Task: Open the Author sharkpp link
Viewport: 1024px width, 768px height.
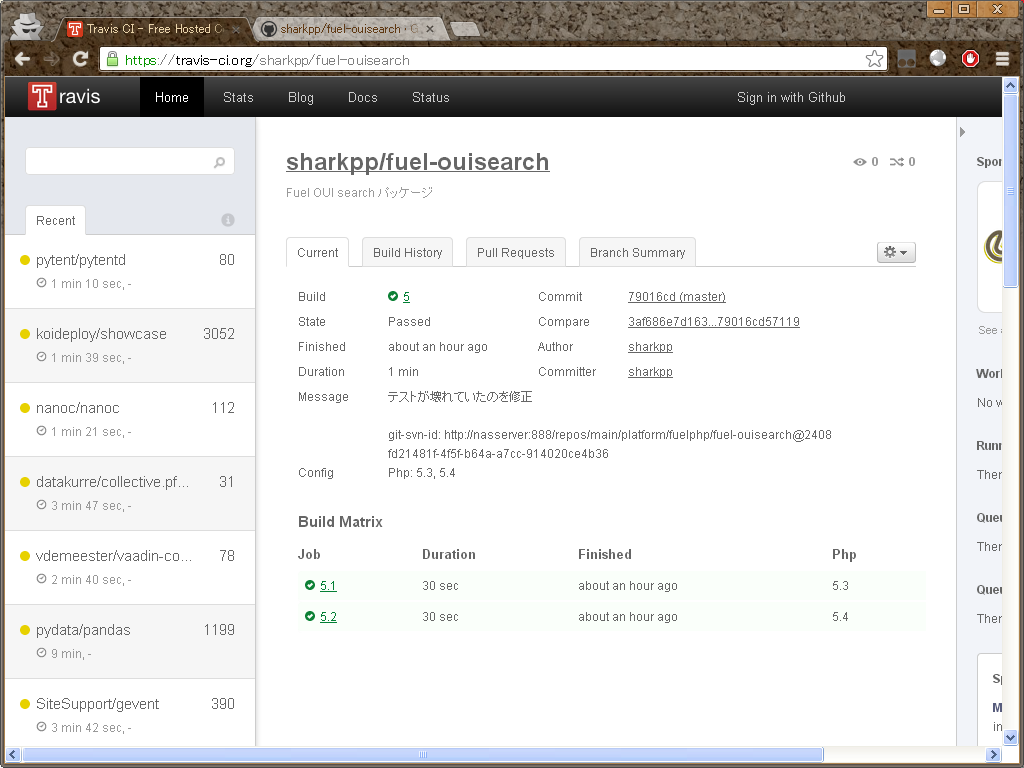Action: point(650,347)
